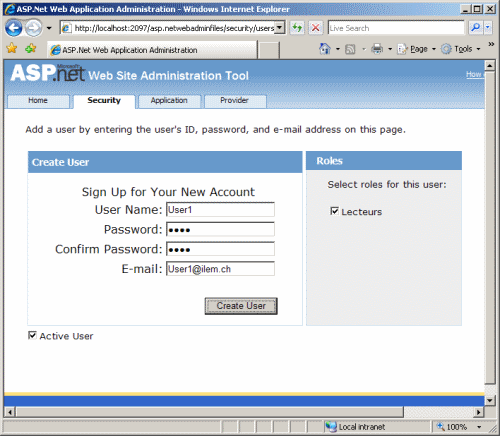Minimize the Internet Explorer window
500x436 pixels.
coord(466,9)
